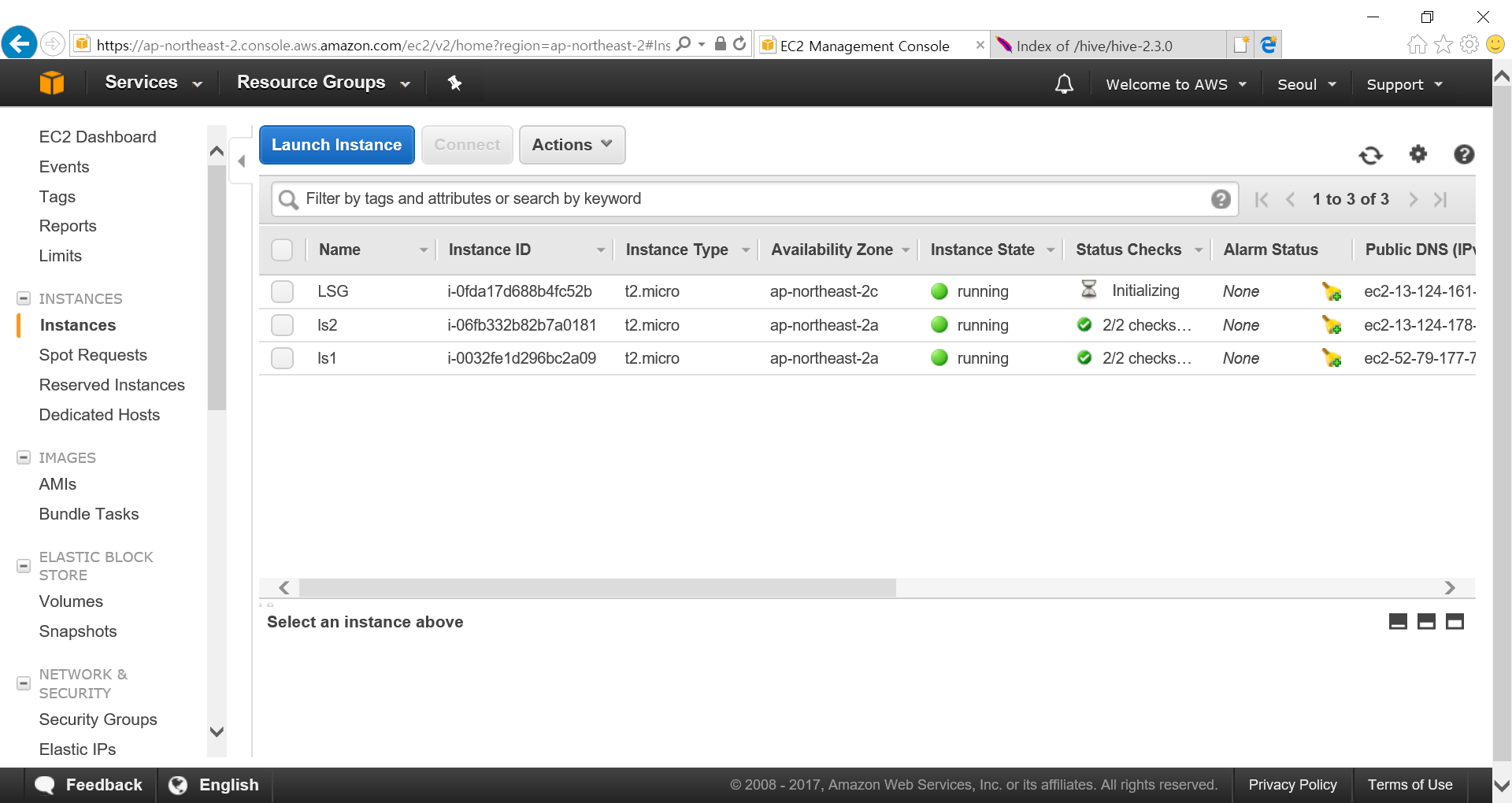Open new browser tab button

tap(1241, 45)
